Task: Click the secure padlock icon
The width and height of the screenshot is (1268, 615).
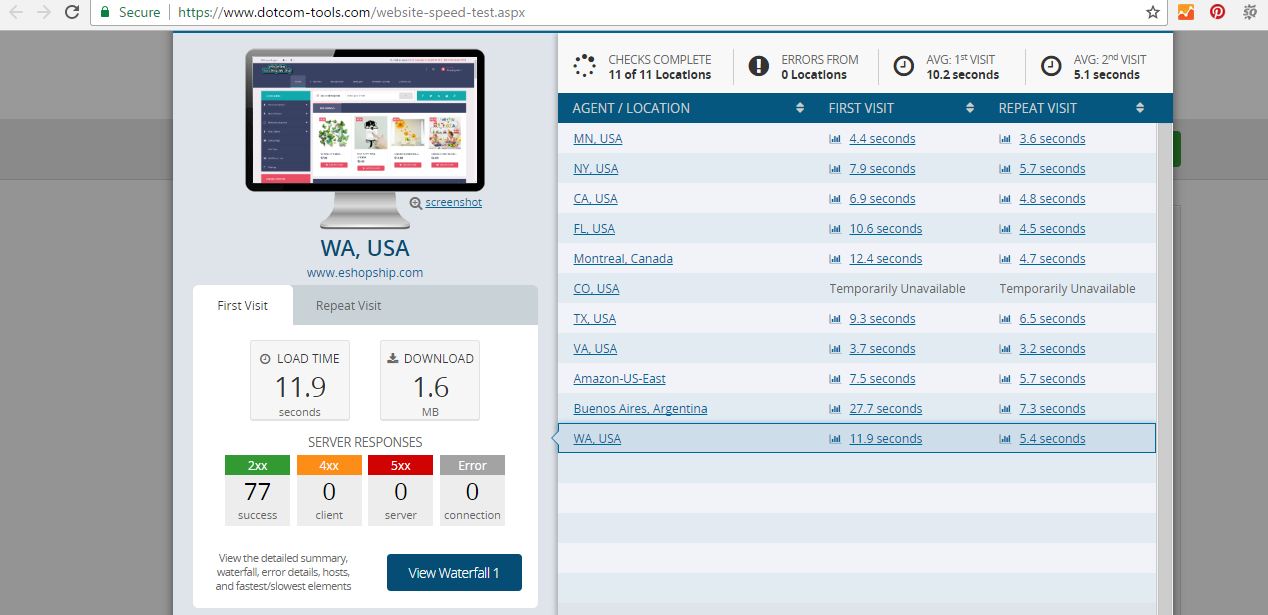Action: tap(105, 12)
